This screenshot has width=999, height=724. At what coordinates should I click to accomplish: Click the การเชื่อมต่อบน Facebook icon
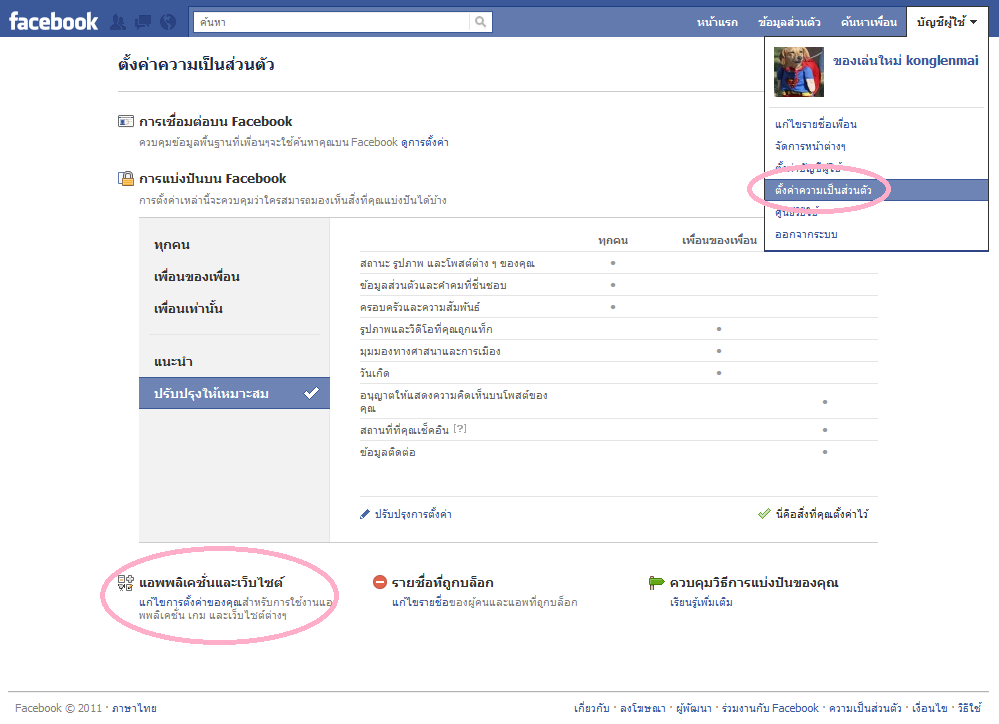pos(126,121)
